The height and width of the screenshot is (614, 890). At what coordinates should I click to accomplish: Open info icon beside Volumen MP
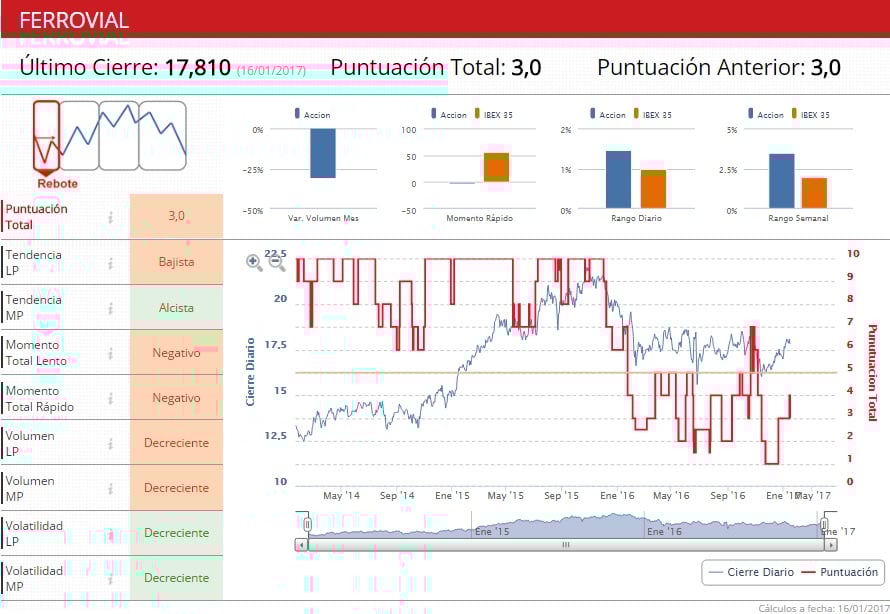coord(111,489)
